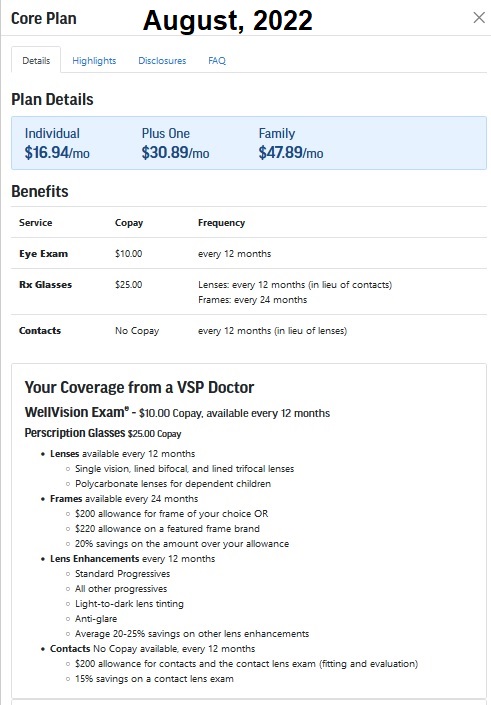Close the Core Plan dialog

coord(479,18)
